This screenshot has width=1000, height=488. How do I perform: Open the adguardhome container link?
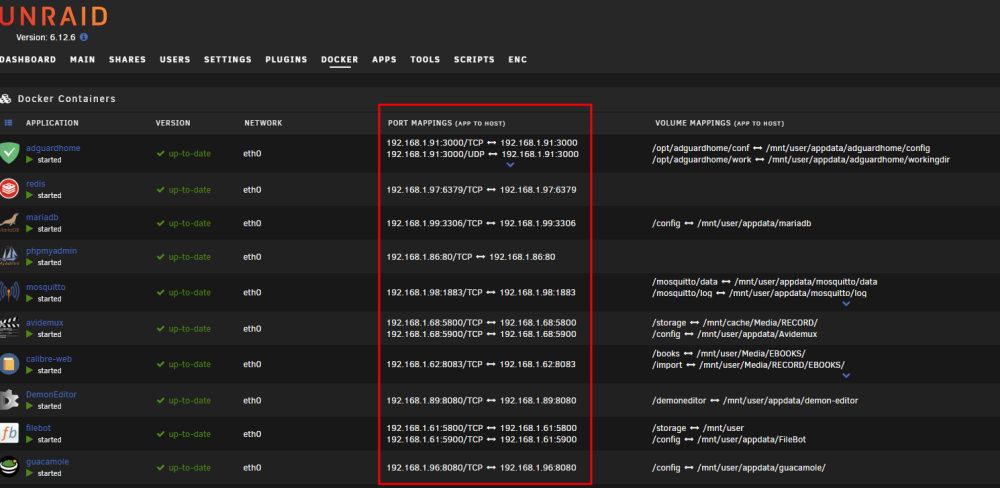pyautogui.click(x=53, y=148)
